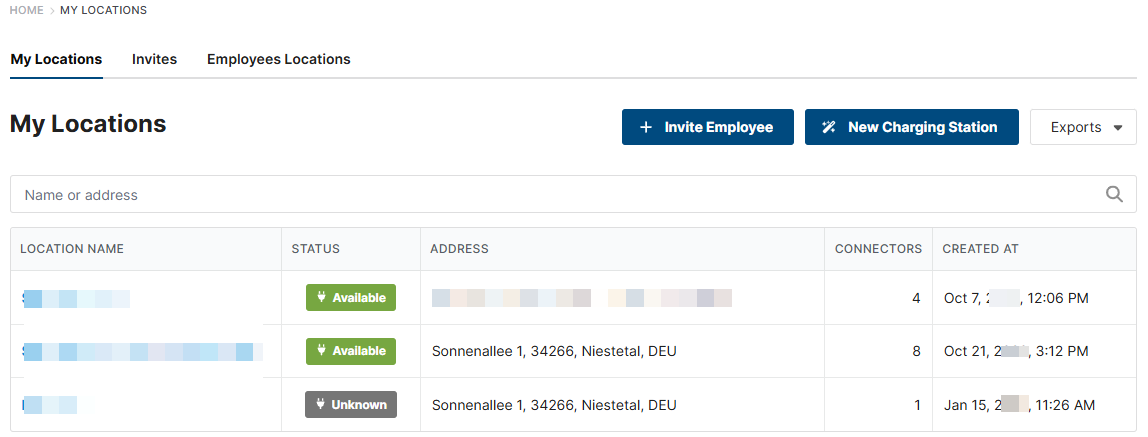The image size is (1148, 437).
Task: Sort by the Connectors column header
Action: pyautogui.click(x=878, y=249)
